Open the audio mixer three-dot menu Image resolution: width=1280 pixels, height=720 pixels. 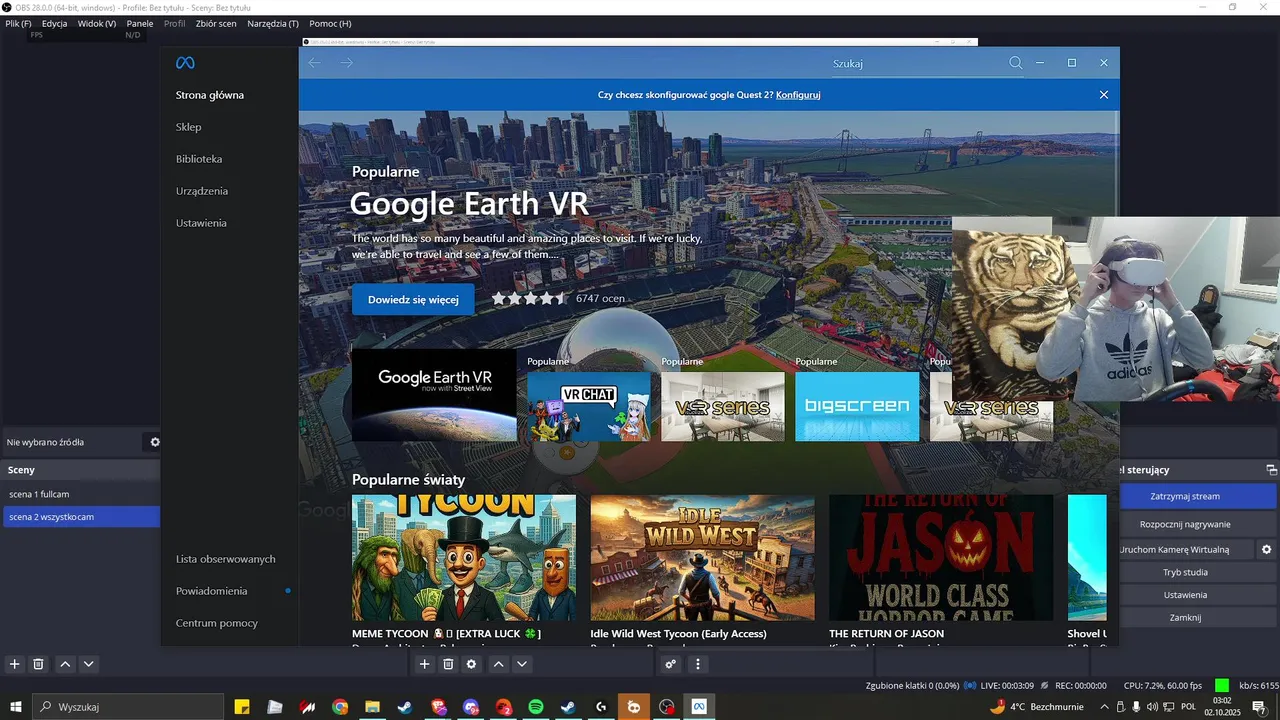coord(698,664)
